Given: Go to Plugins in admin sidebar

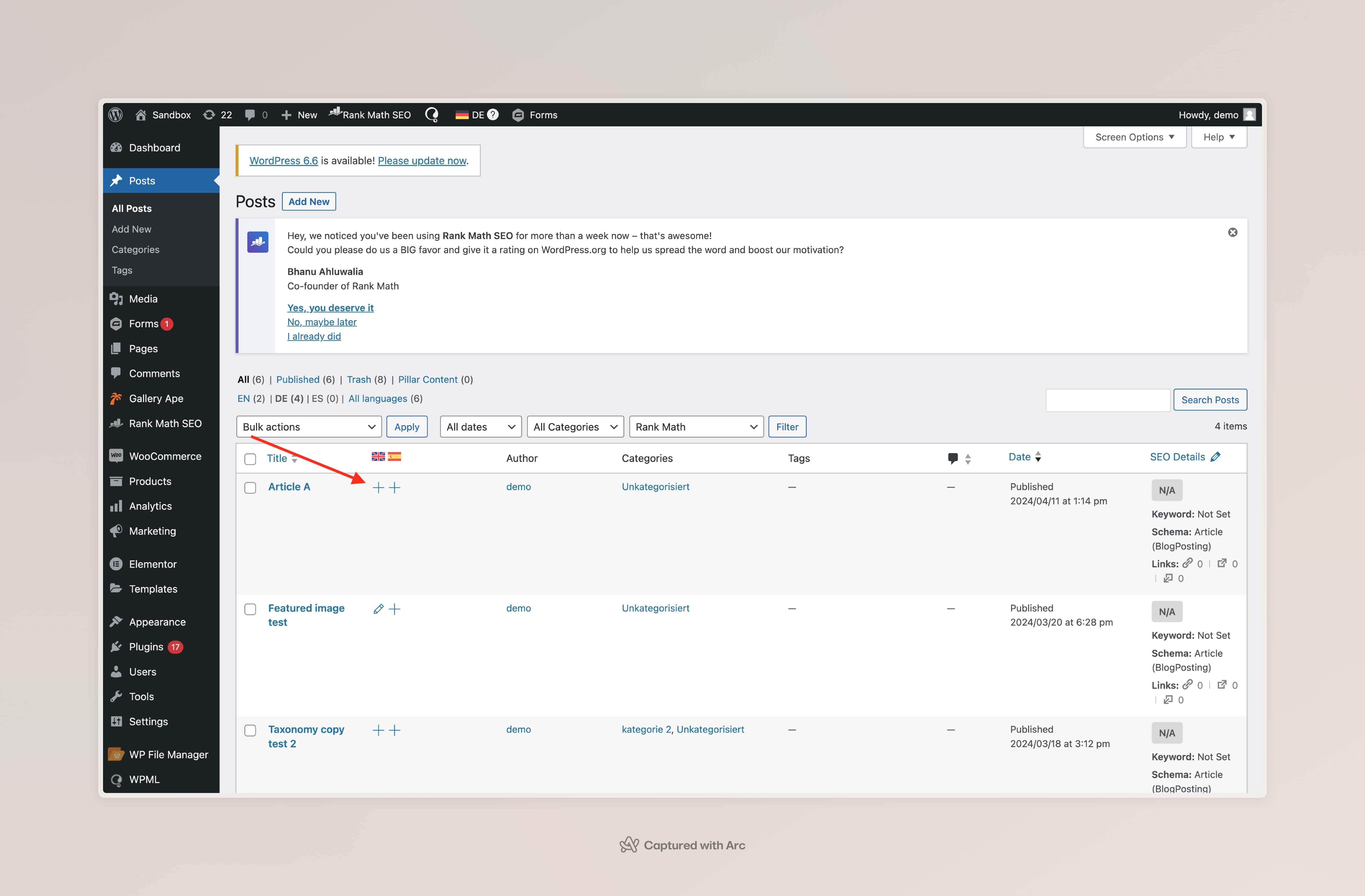Looking at the screenshot, I should tap(146, 647).
